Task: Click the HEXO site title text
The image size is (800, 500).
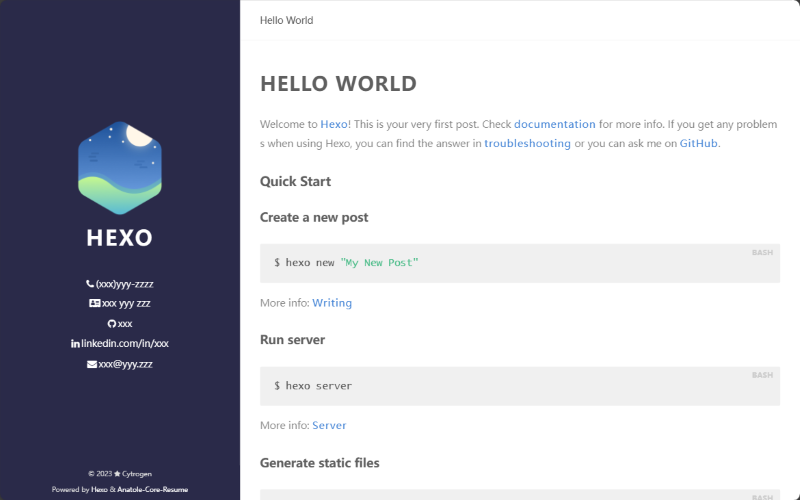Action: (120, 238)
